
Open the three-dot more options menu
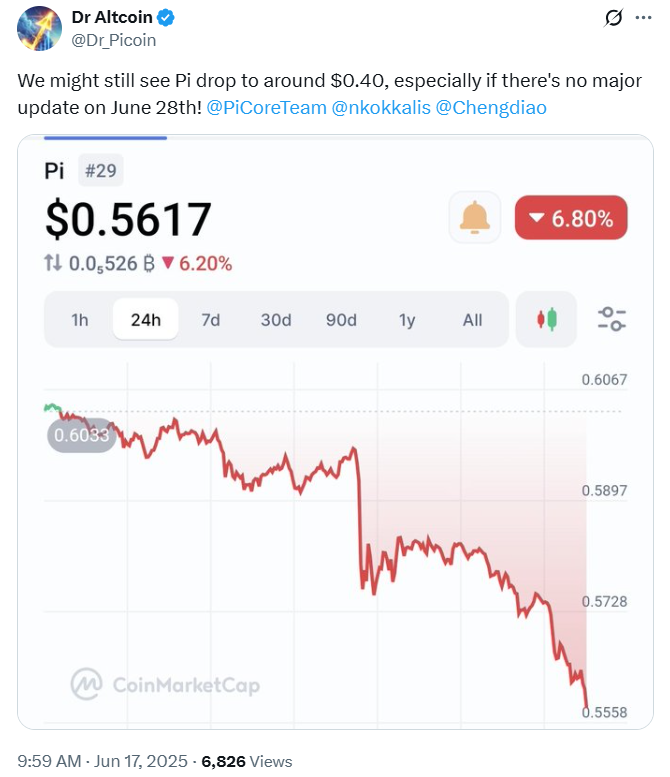[x=643, y=18]
